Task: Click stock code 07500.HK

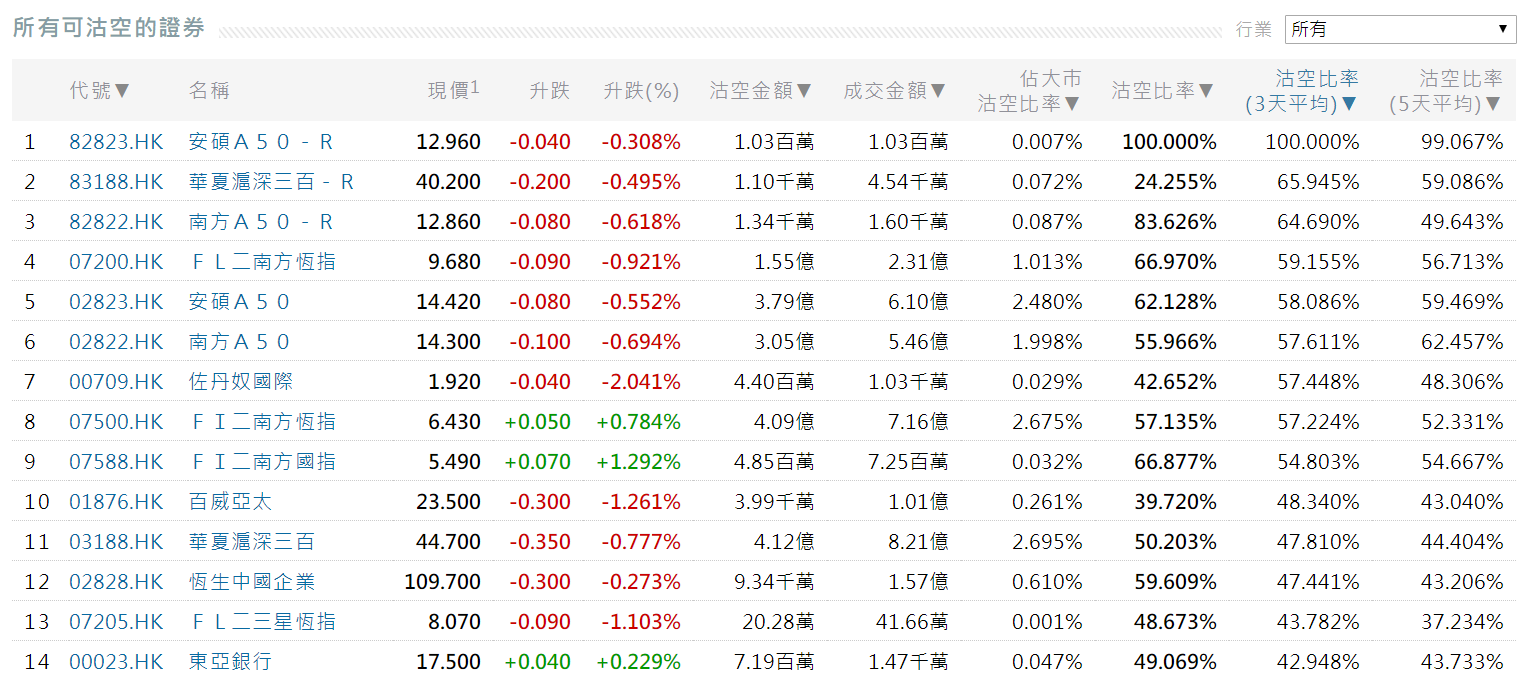Action: 116,422
